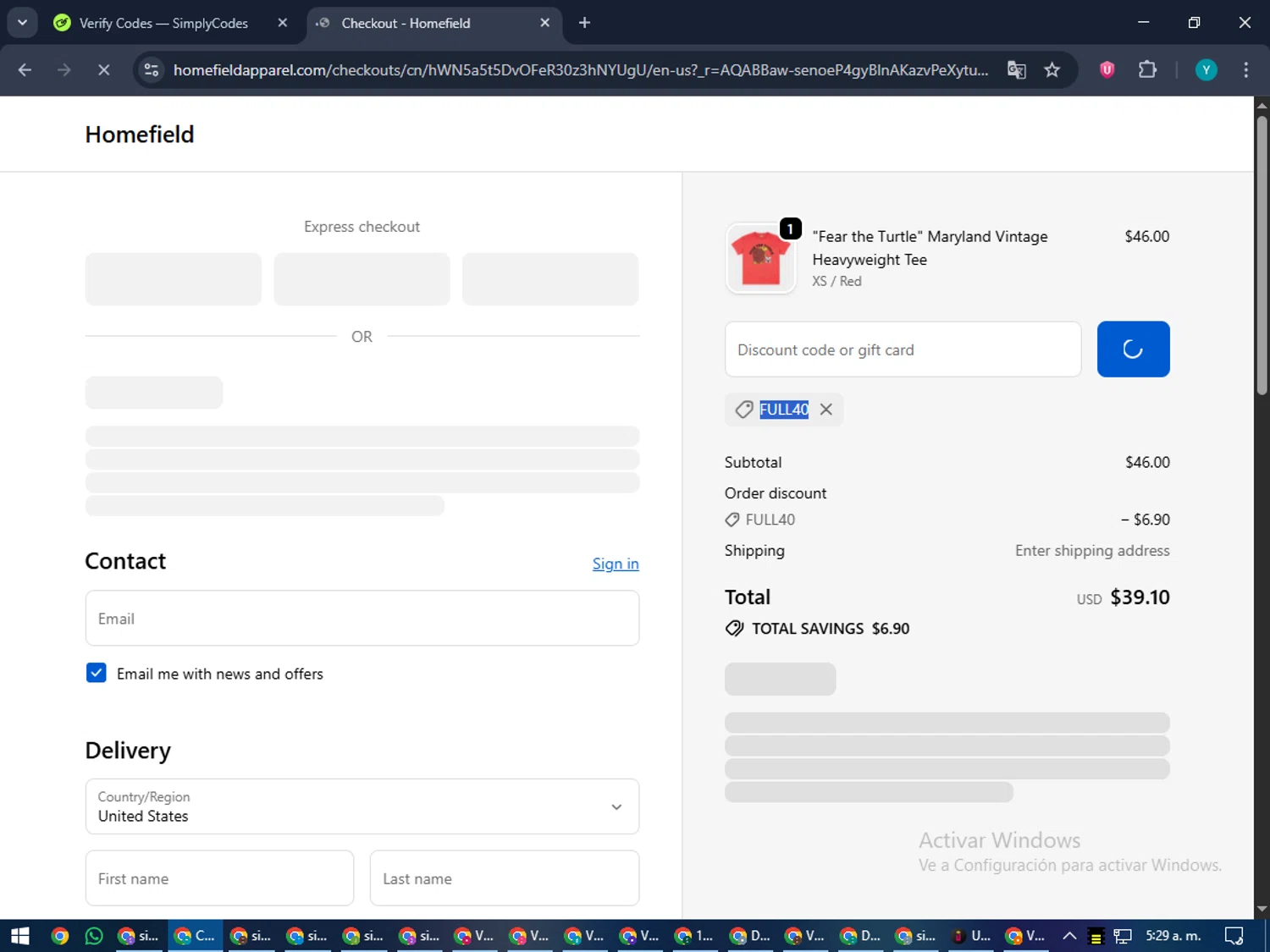Click the Order discount '− $6.90' value
Image resolution: width=1270 pixels, height=952 pixels.
(x=1145, y=520)
